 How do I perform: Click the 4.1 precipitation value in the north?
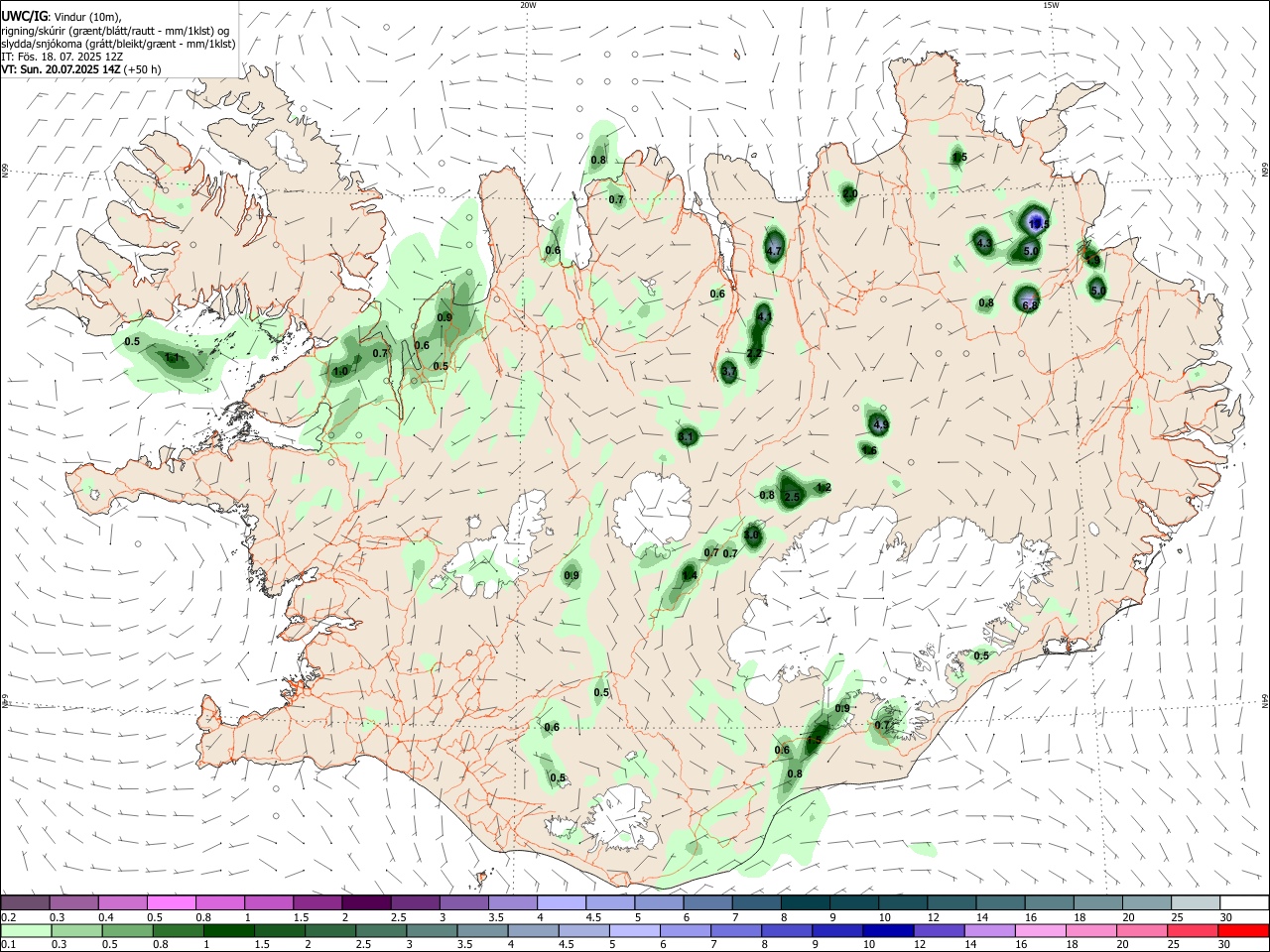pos(763,316)
